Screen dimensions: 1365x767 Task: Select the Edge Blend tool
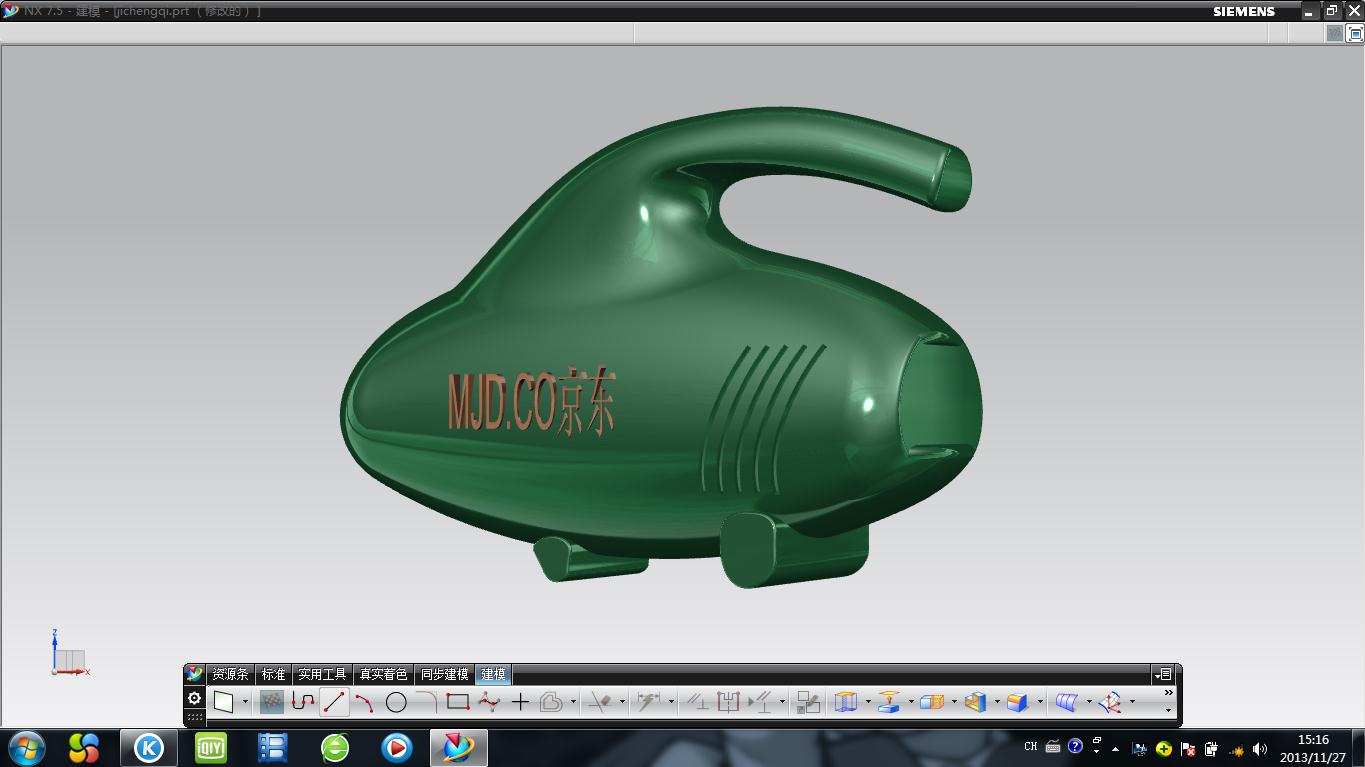click(x=1018, y=702)
